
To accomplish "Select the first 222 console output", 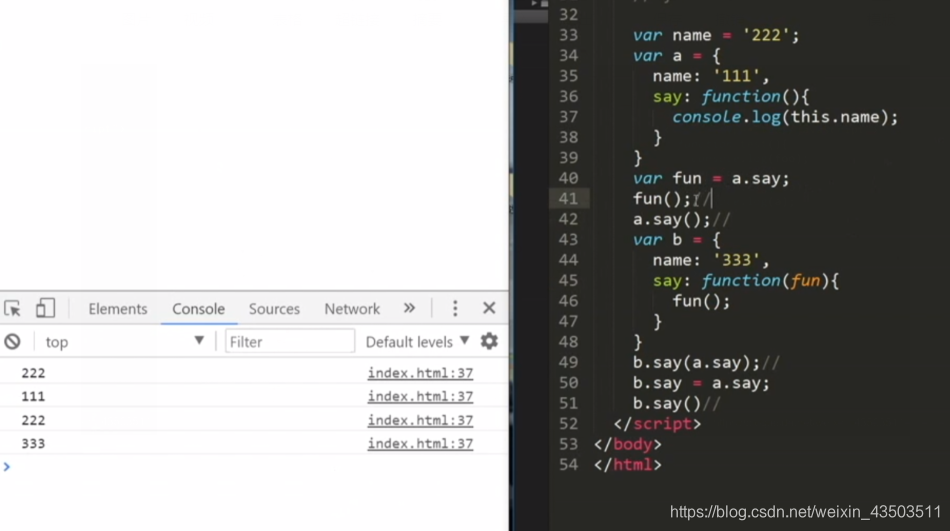I will pos(33,373).
